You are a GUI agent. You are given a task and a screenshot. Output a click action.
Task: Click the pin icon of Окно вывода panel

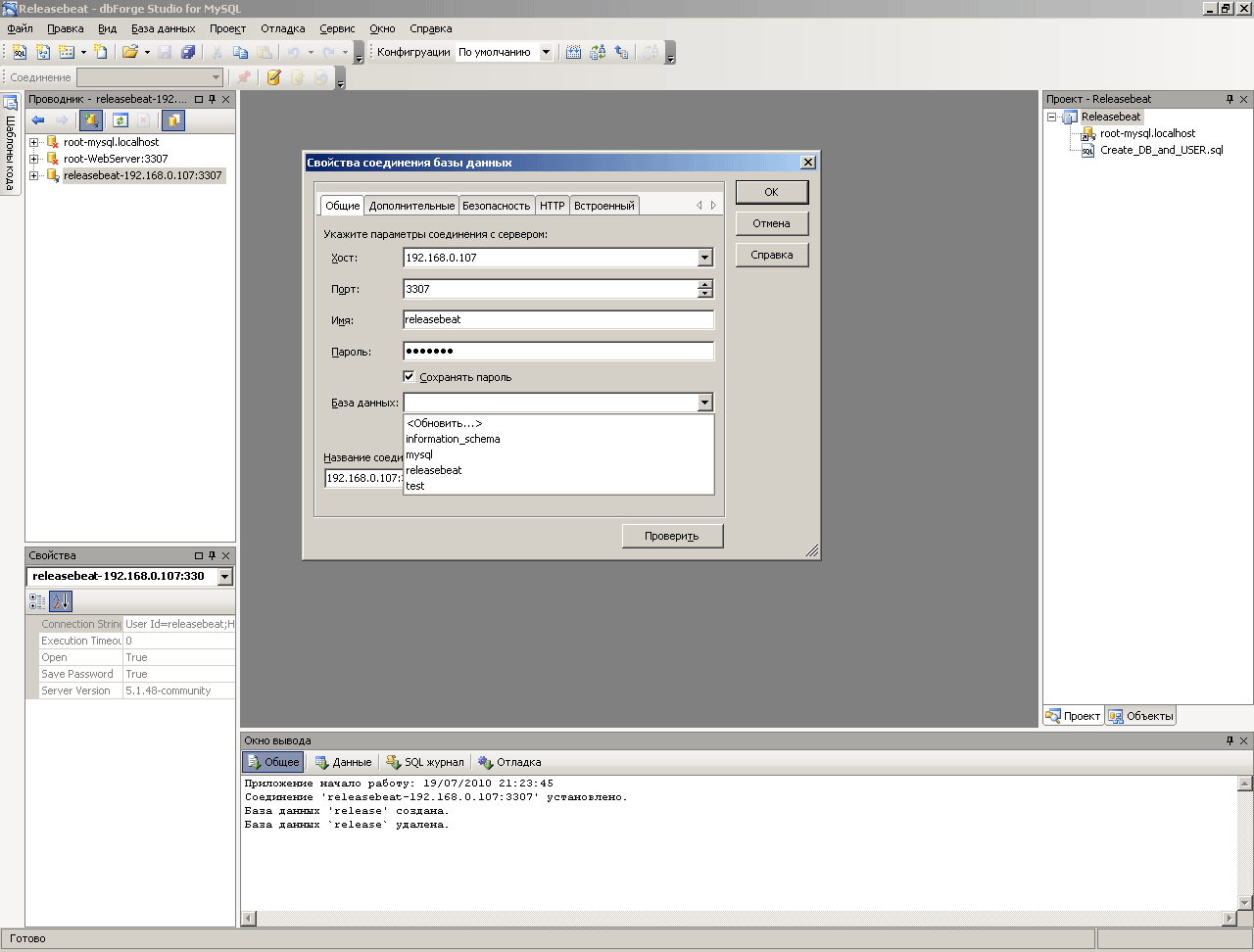pyautogui.click(x=1230, y=740)
